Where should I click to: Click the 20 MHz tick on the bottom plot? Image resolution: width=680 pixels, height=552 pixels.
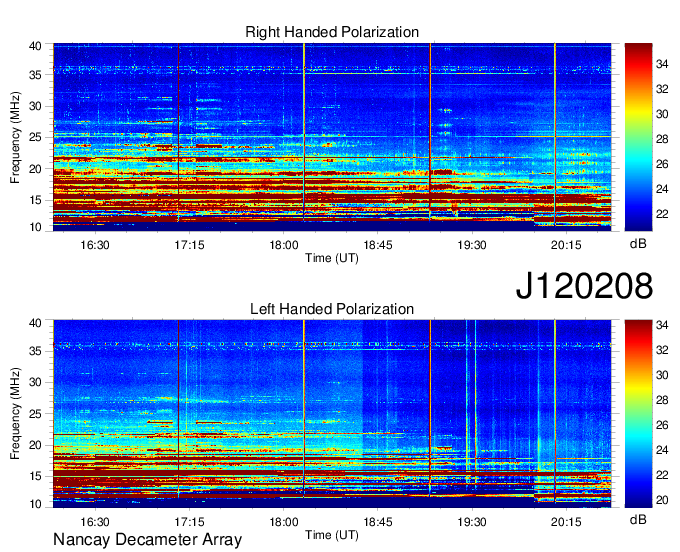[x=35, y=445]
